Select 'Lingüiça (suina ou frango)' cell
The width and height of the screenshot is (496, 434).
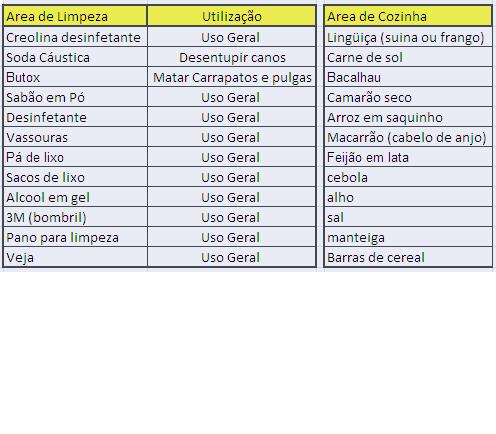coord(408,37)
